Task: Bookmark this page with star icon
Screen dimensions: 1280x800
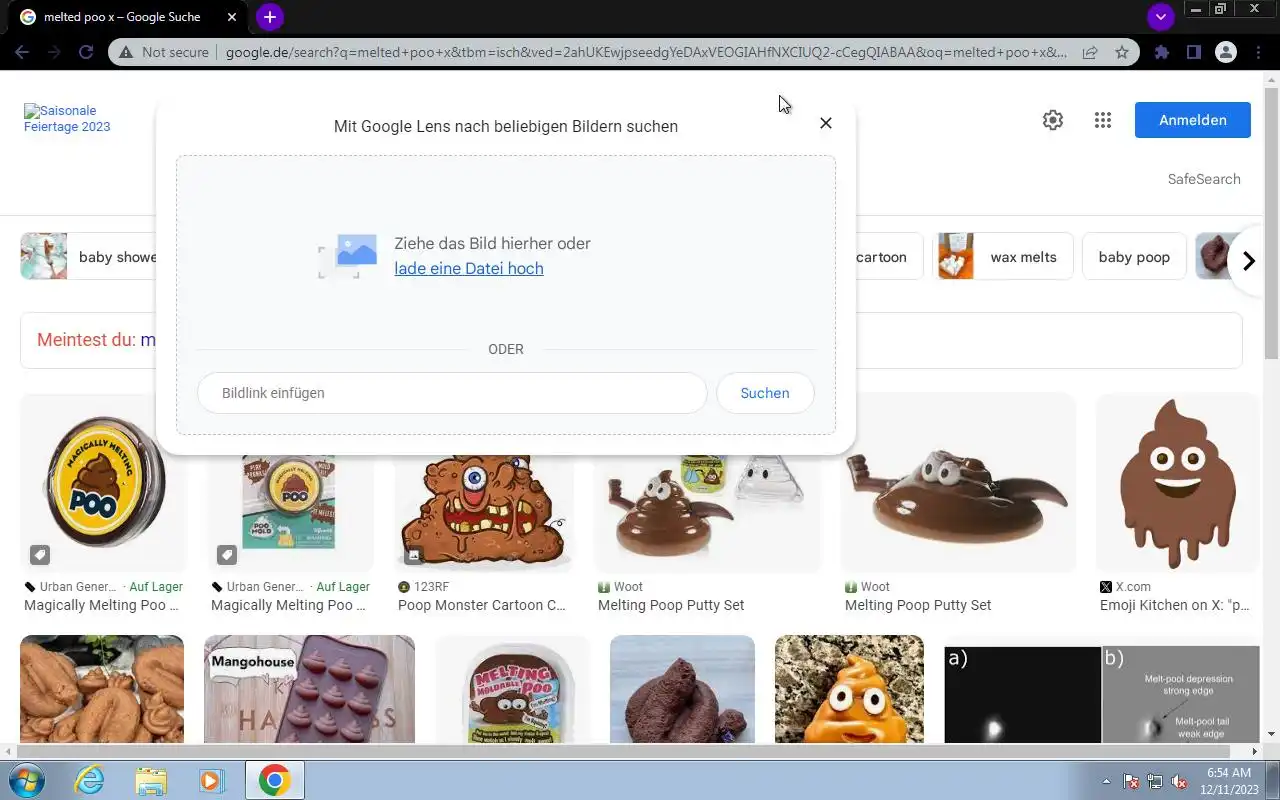Action: pos(1122,52)
